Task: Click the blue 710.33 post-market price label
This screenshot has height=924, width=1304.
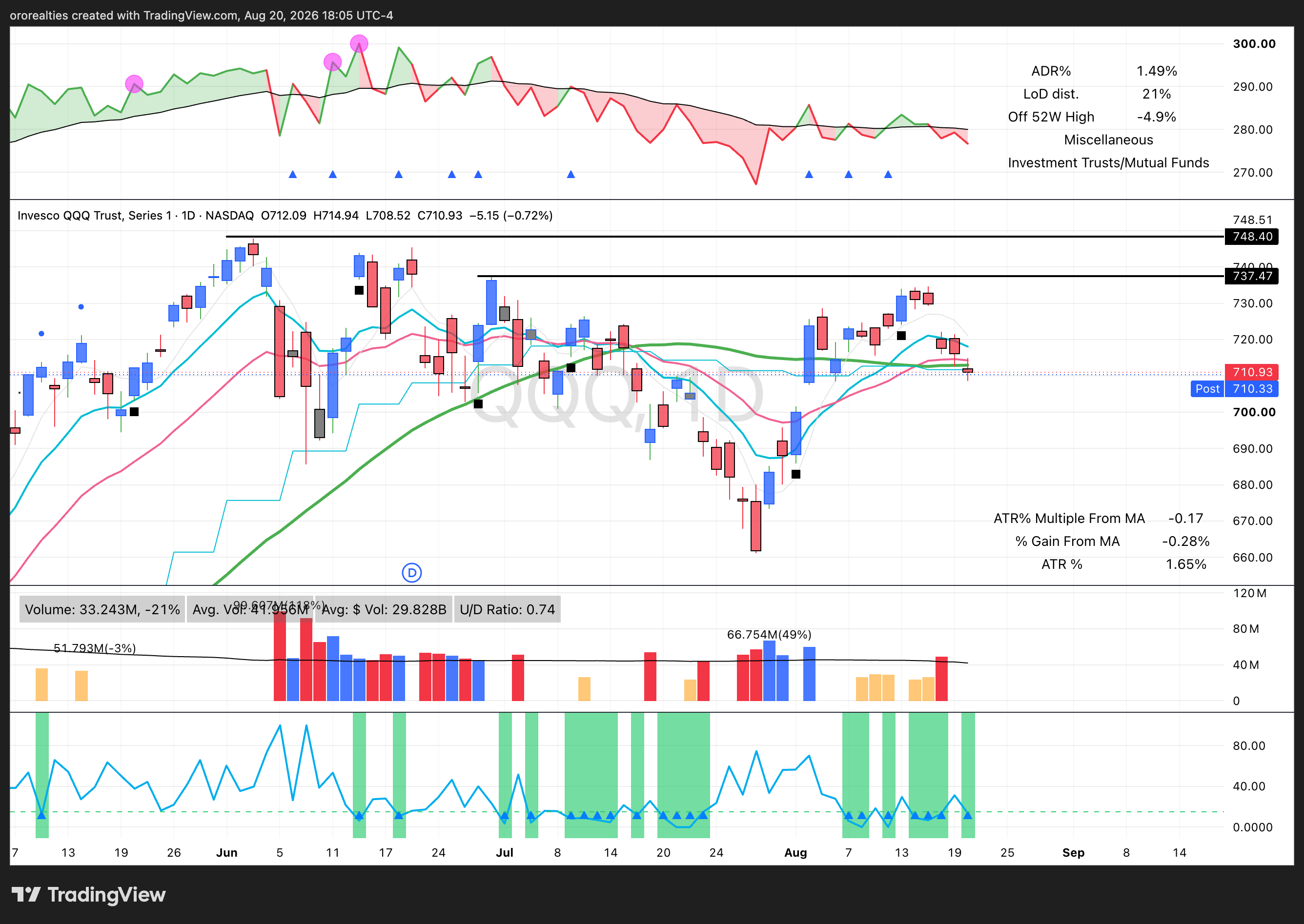Action: (x=1251, y=389)
